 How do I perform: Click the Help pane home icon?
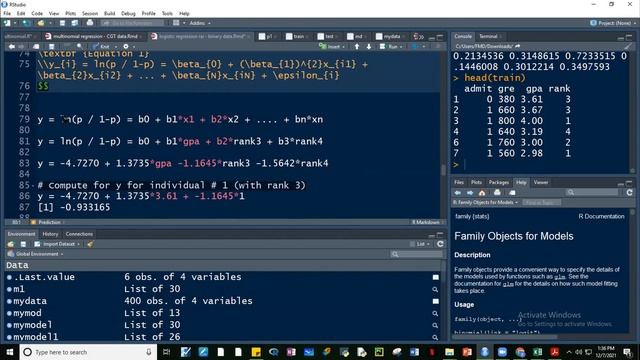pos(482,193)
